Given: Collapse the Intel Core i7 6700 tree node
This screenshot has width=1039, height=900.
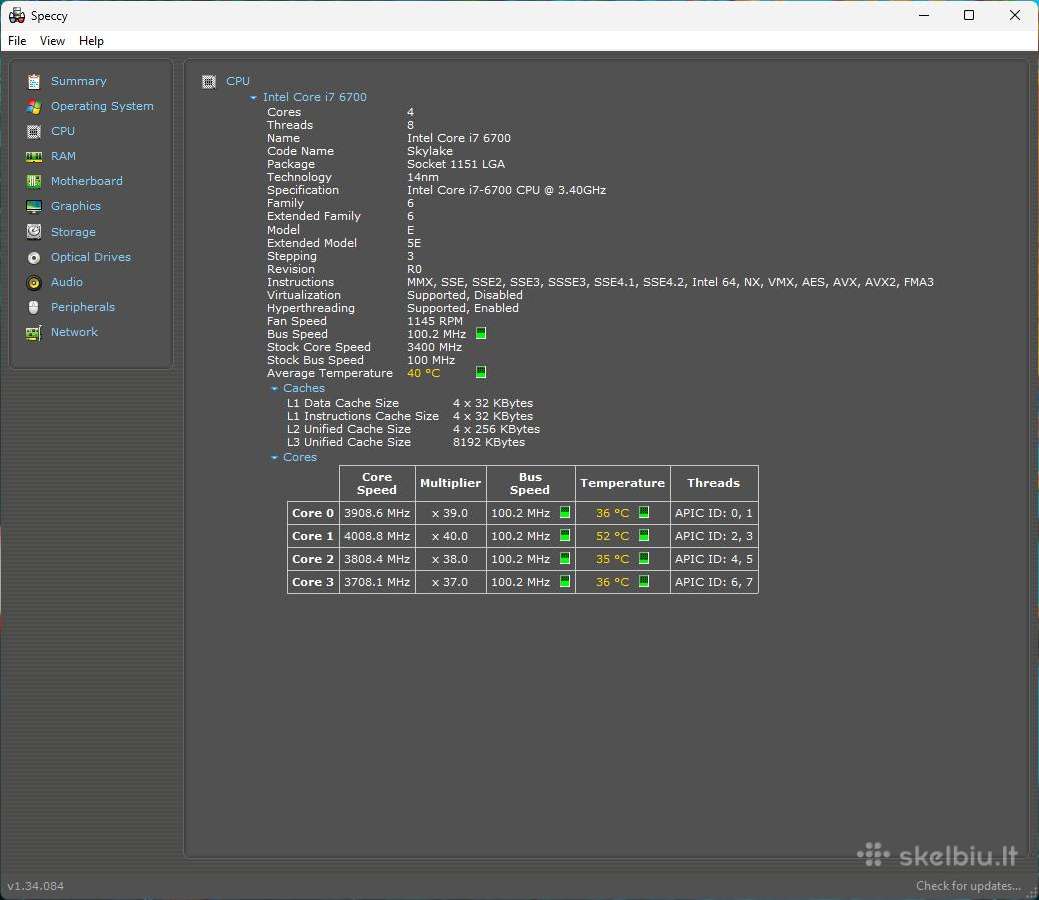Looking at the screenshot, I should (253, 97).
